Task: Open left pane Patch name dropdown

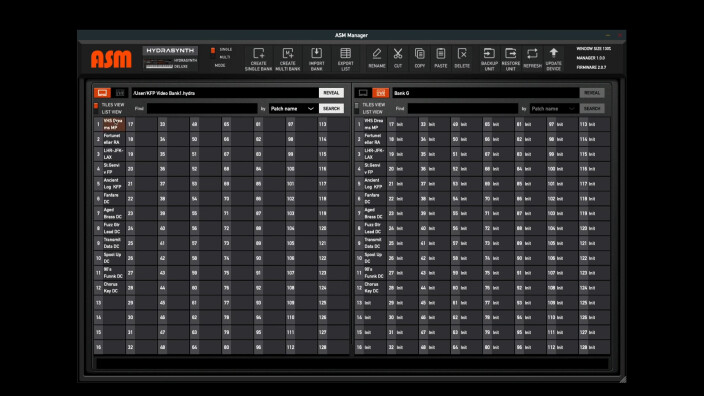Action: pyautogui.click(x=293, y=109)
